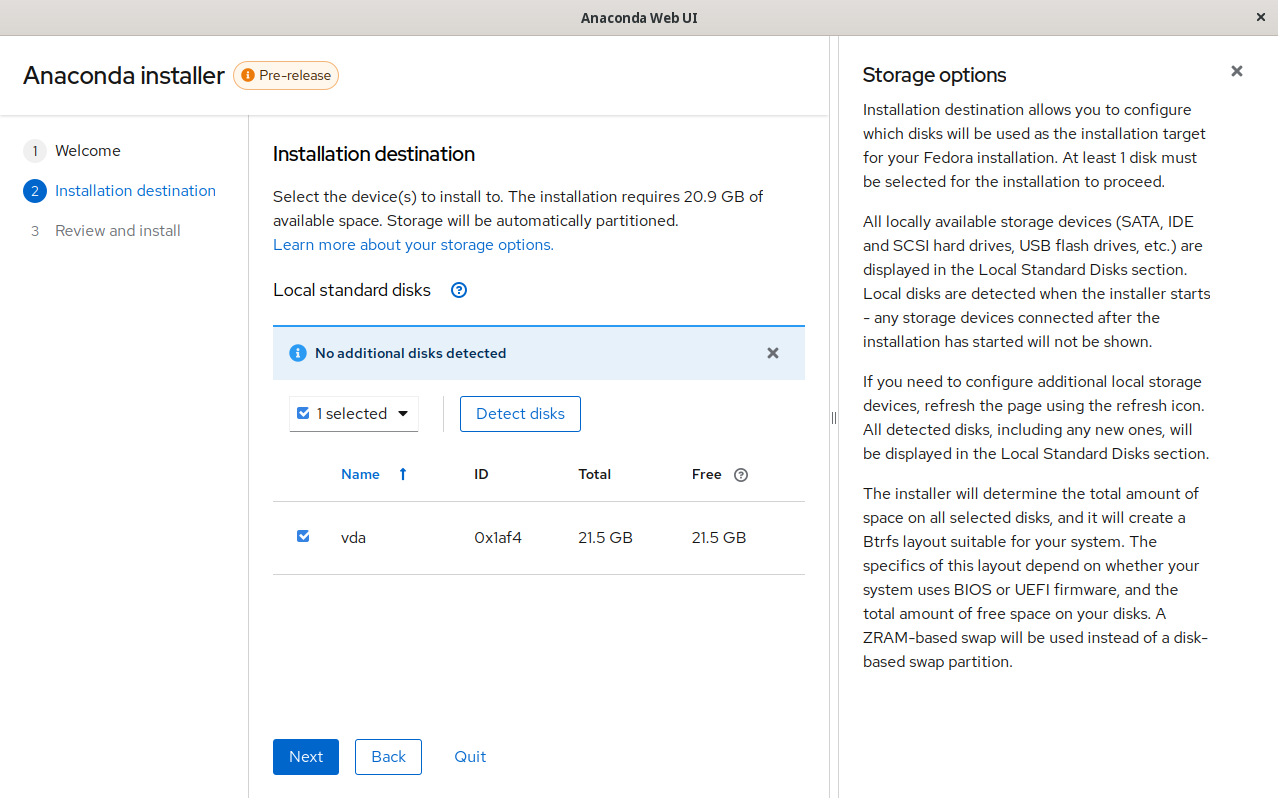Viewport: 1278px width, 798px height.
Task: Dismiss the No additional disks detected alert
Action: [x=773, y=353]
